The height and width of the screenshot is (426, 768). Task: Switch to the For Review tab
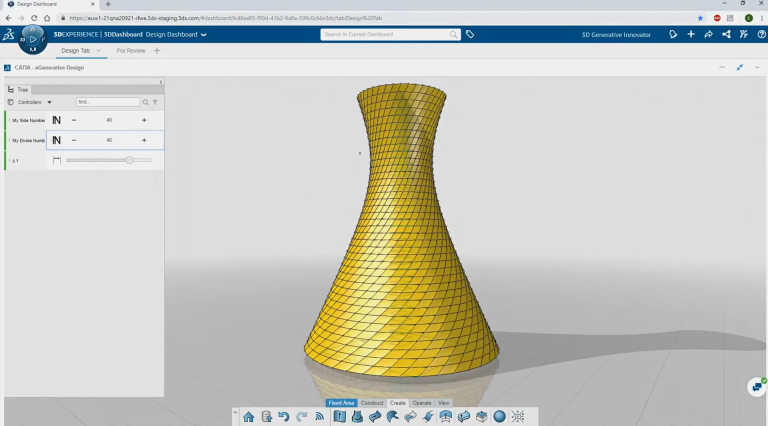130,50
